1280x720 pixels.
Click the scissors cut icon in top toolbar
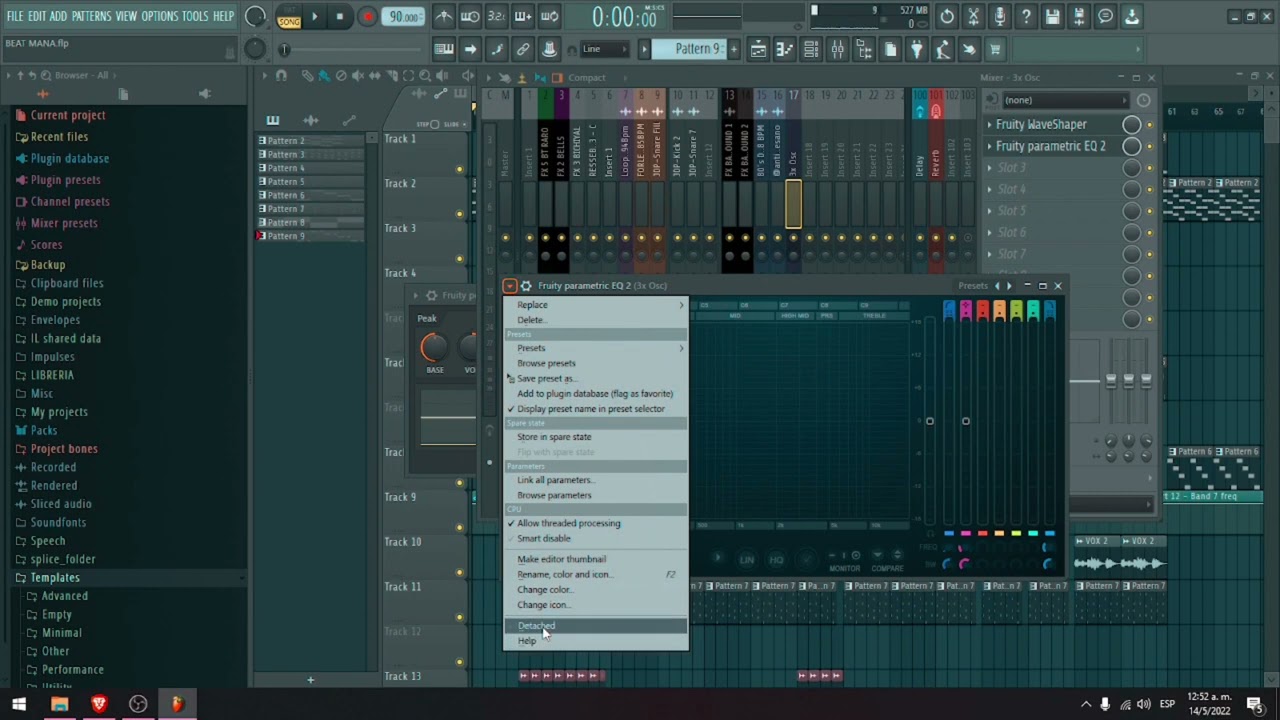tap(973, 16)
